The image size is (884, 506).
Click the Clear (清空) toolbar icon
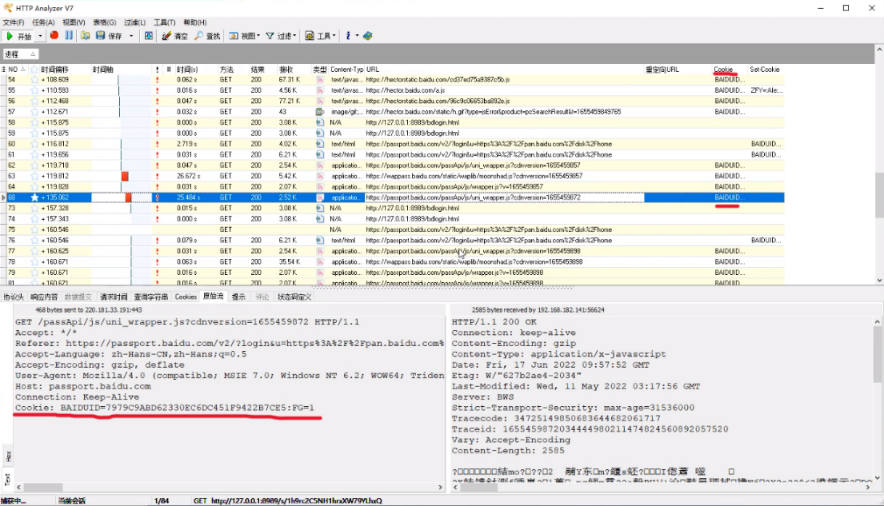point(166,35)
